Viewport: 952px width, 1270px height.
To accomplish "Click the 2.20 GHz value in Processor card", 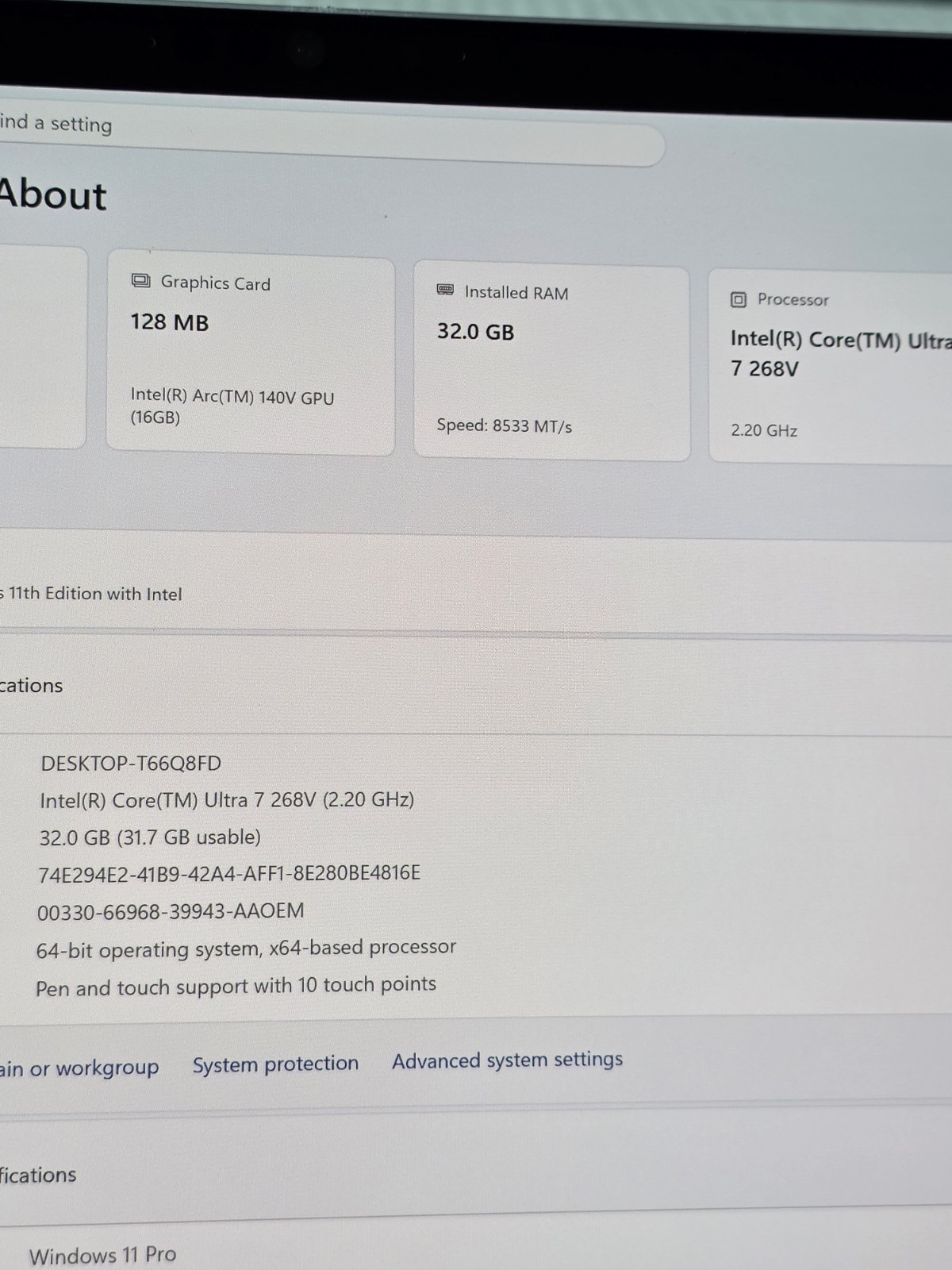I will click(x=764, y=430).
